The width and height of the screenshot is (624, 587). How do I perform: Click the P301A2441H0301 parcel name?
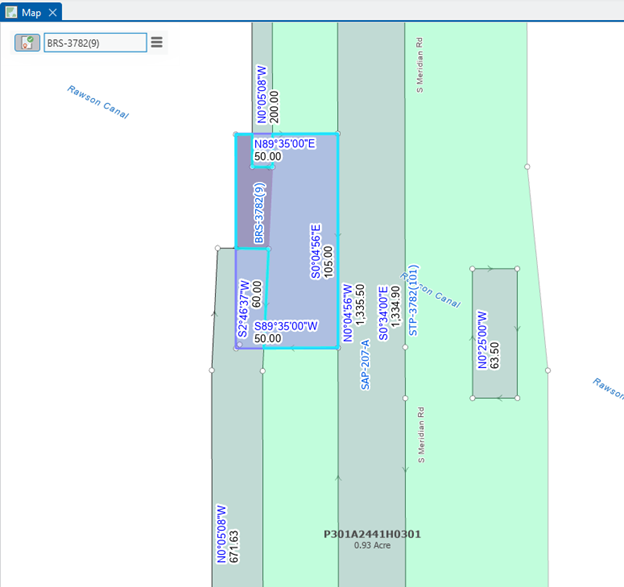(x=372, y=534)
